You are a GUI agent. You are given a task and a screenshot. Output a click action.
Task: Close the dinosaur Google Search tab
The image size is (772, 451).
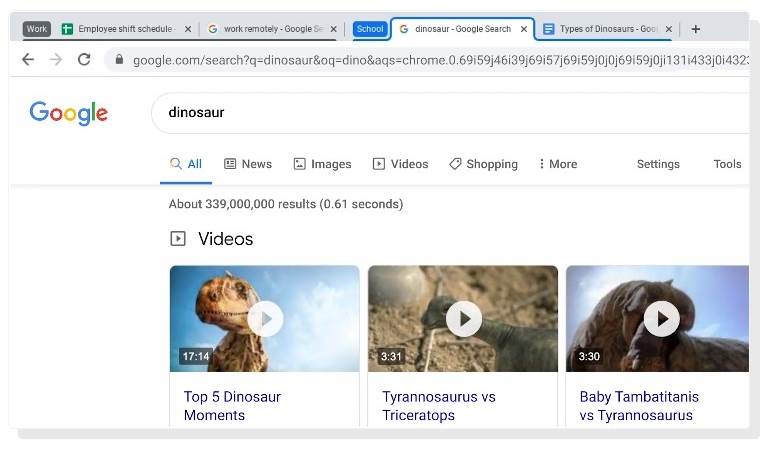coord(524,29)
